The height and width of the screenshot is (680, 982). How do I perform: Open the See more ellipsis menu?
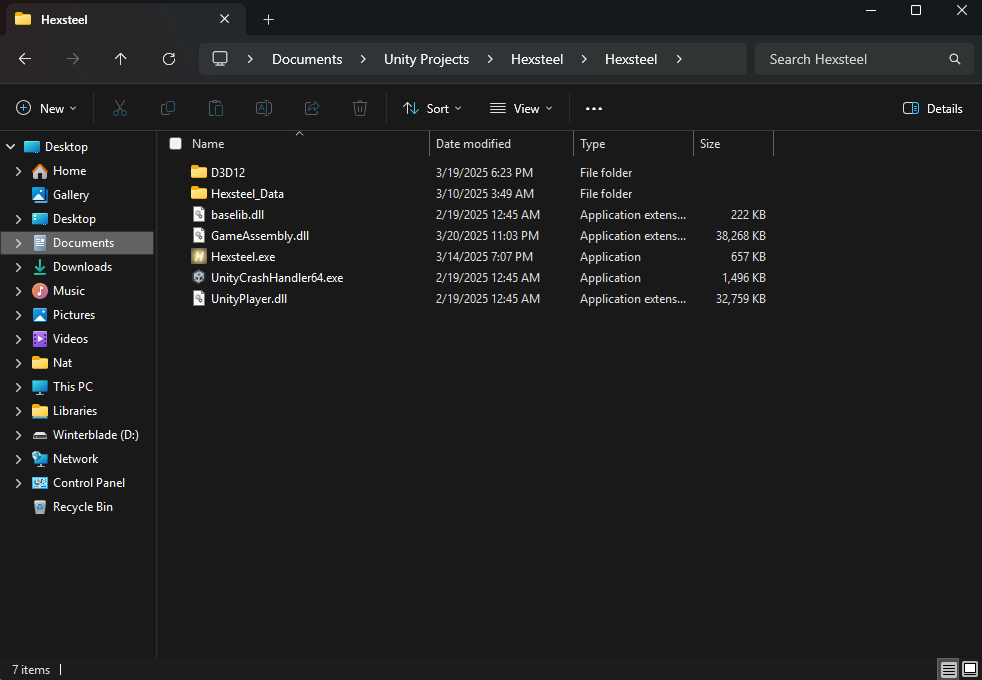tap(594, 108)
